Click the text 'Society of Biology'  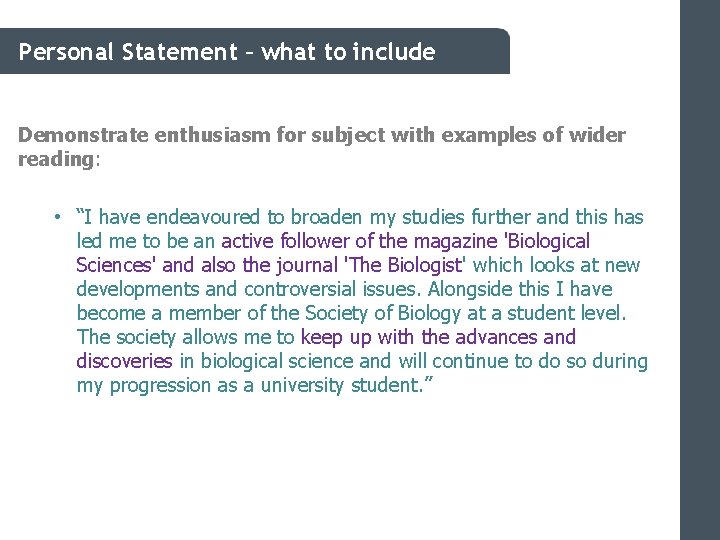coord(382,313)
